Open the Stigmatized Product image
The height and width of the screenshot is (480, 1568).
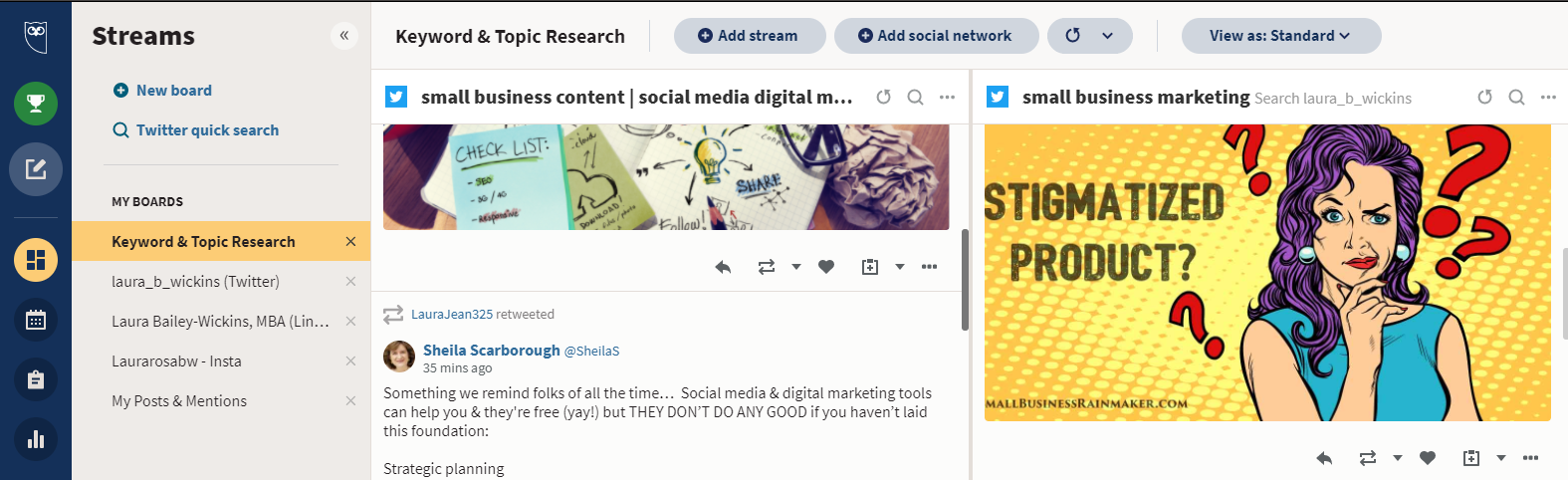point(1267,273)
